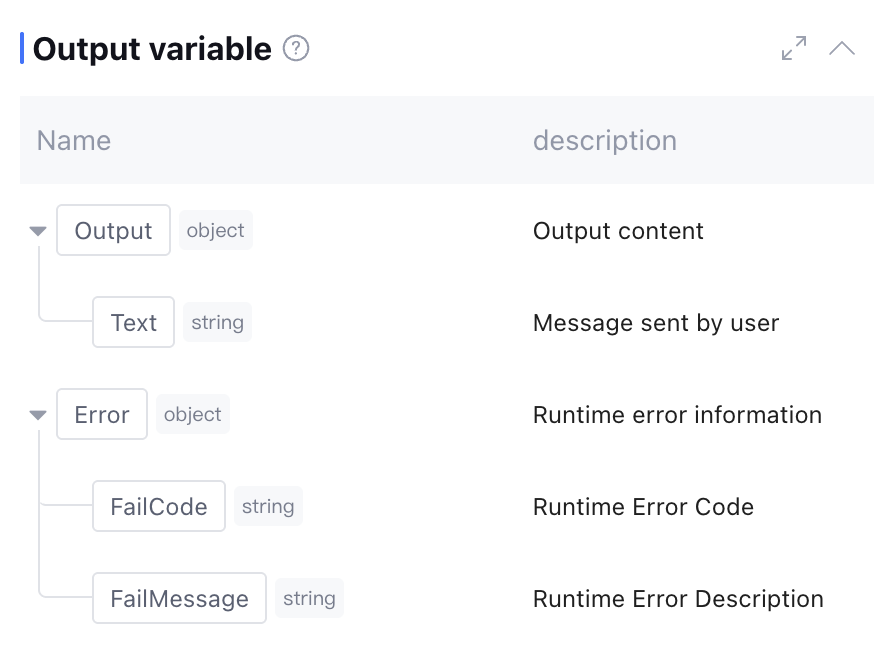Click the string type tag beside Text
The height and width of the screenshot is (662, 890).
tap(217, 323)
